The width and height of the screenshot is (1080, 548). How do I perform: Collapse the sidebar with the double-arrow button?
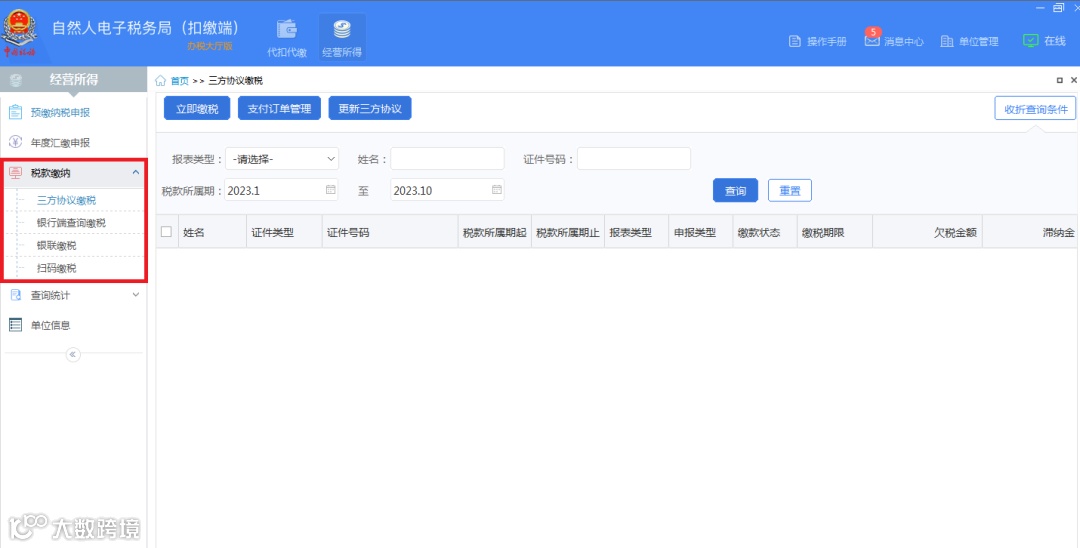click(x=73, y=355)
